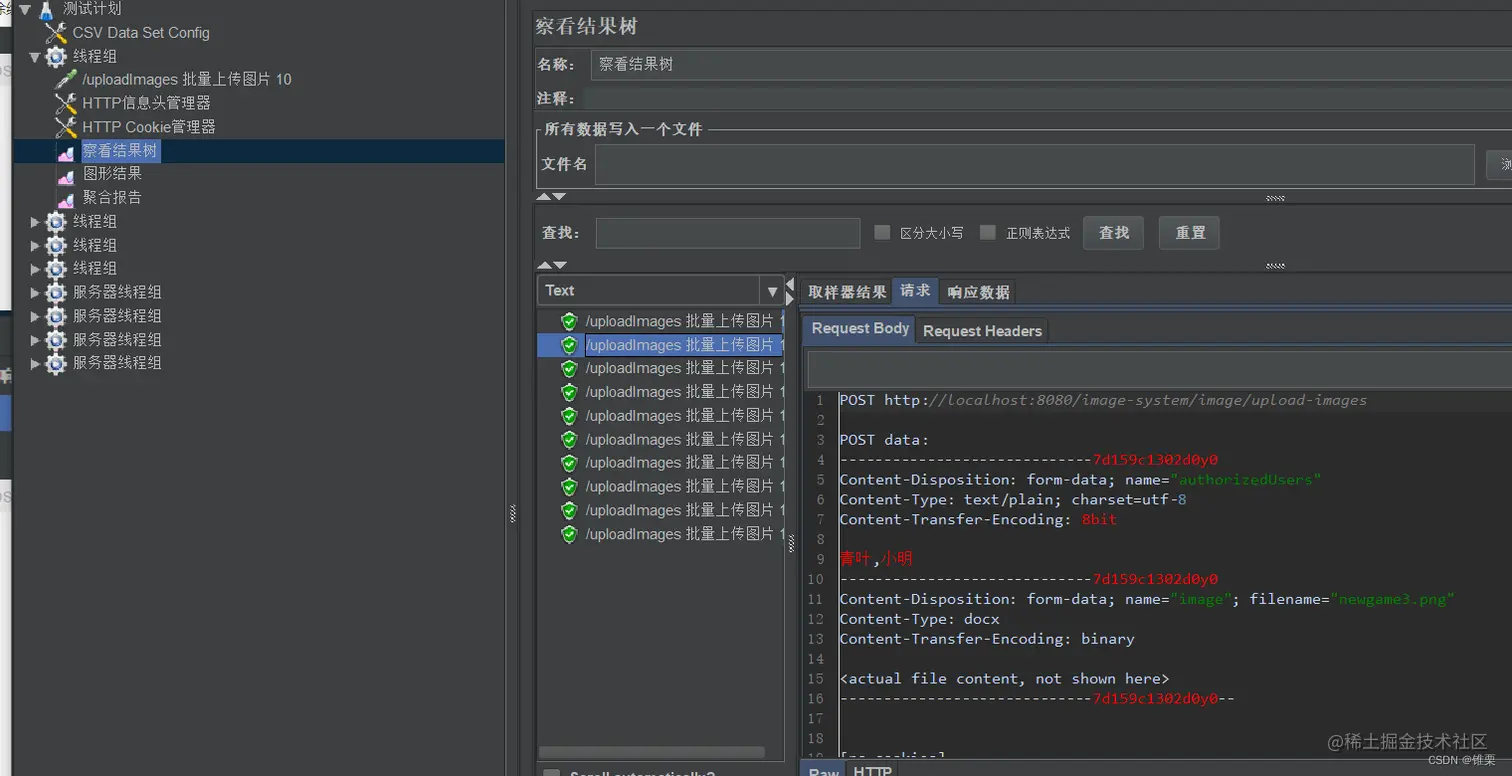1512x776 pixels.
Task: Click the up arrow on the divider below 文件名
Action: point(544,197)
